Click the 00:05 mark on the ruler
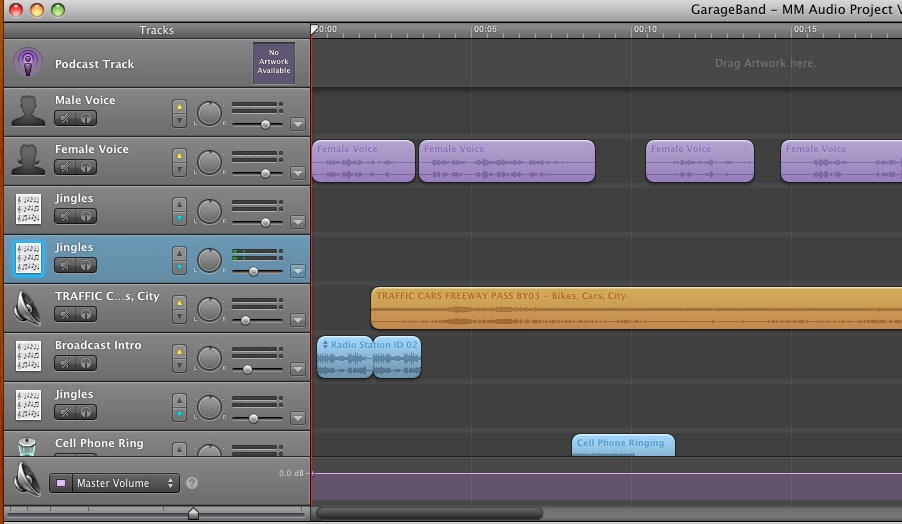Viewport: 902px width, 524px height. pos(484,29)
